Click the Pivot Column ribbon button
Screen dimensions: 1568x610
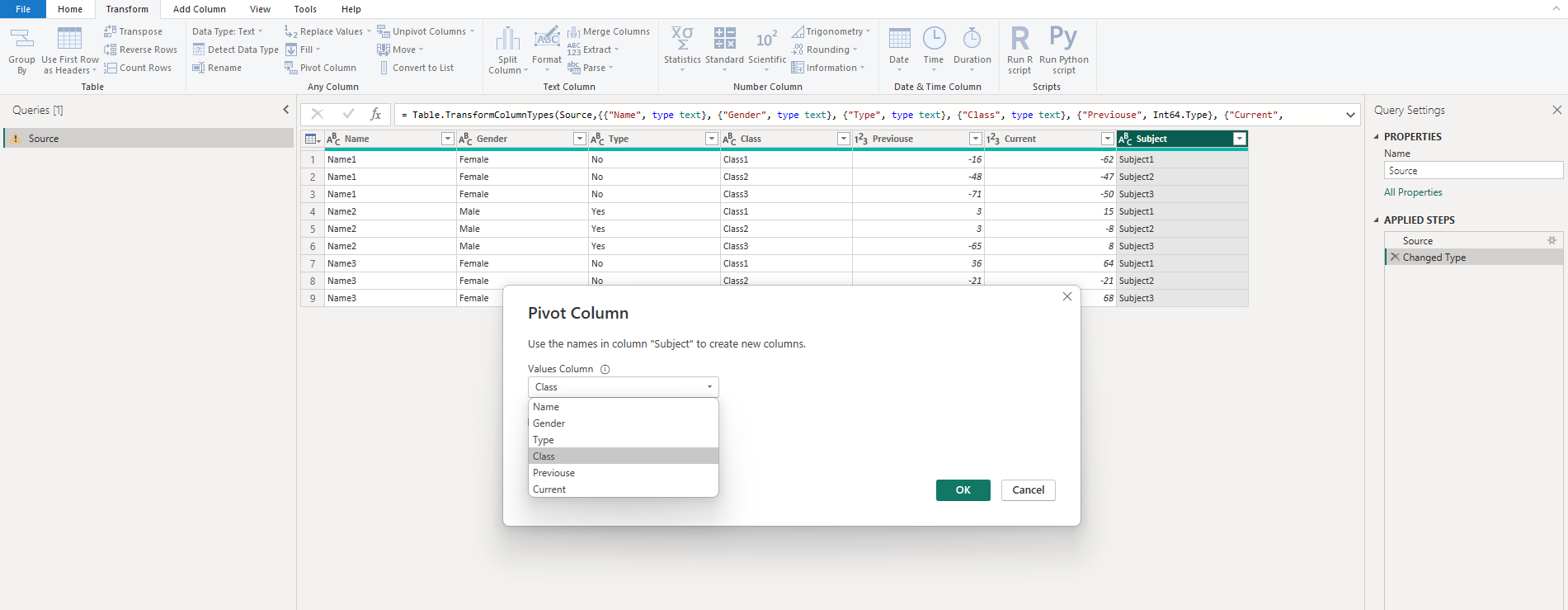(x=321, y=68)
